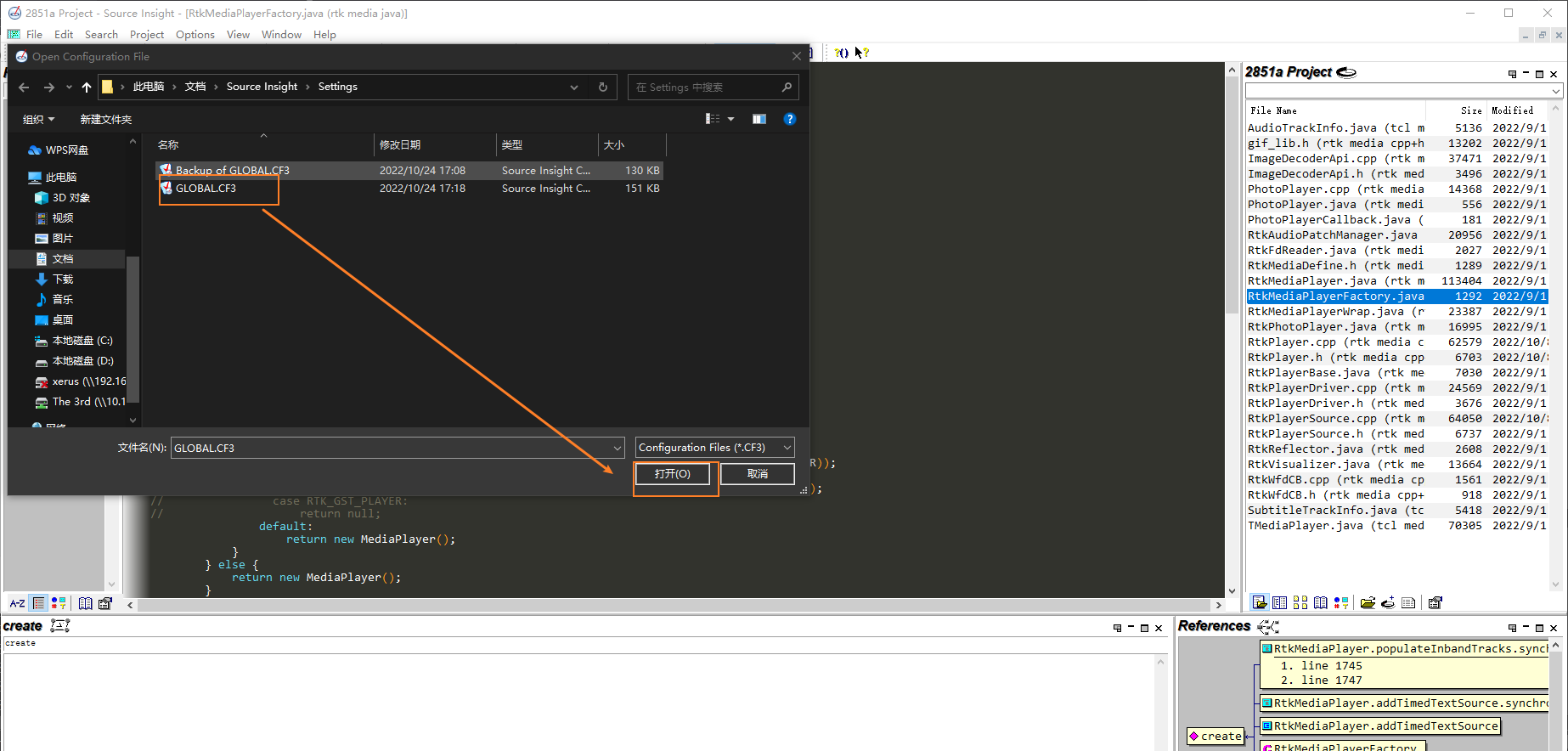Sort project list by File Name column
This screenshot has height=751, width=1568.
1336,110
